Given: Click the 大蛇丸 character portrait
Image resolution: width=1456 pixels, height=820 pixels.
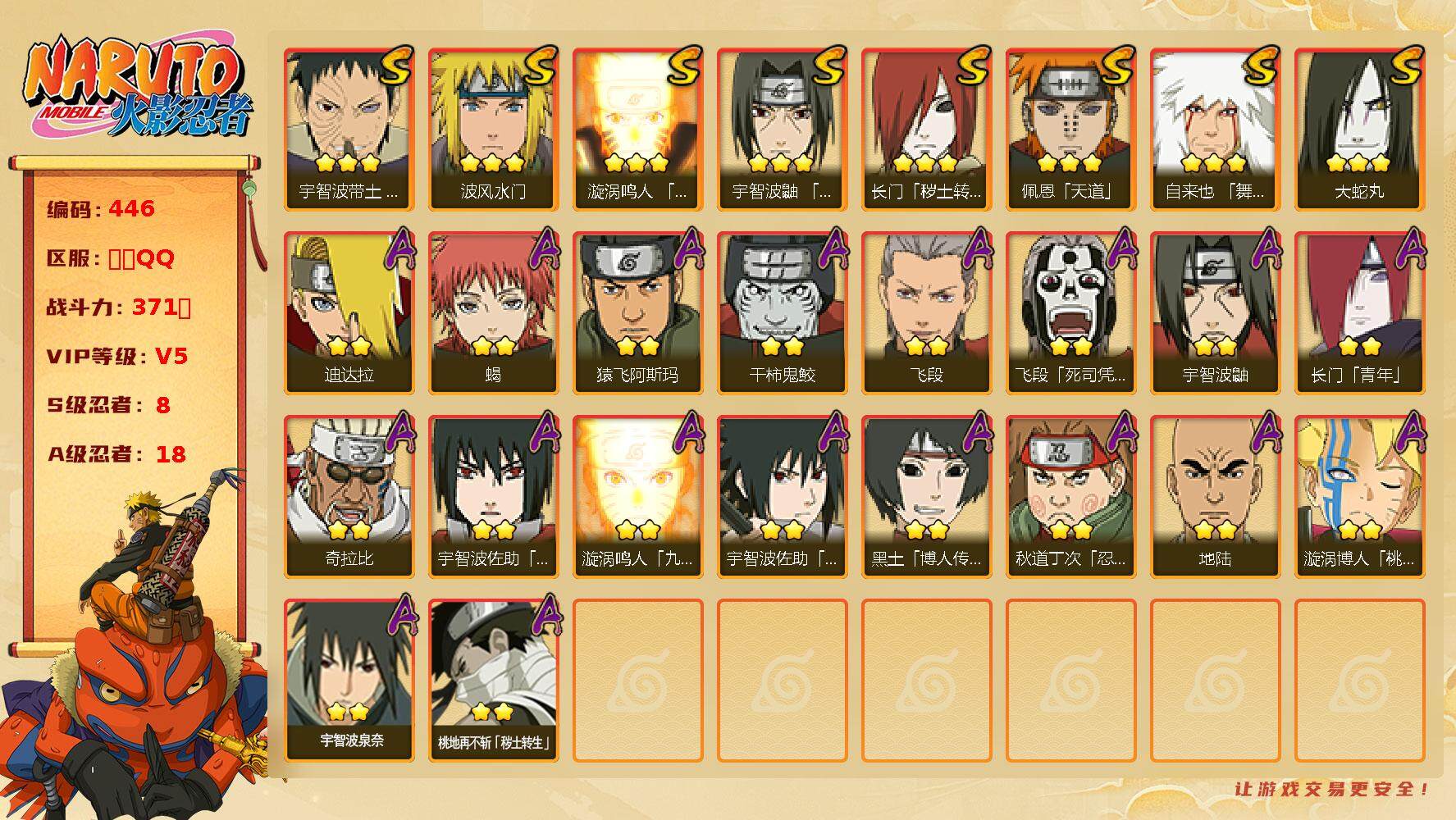Looking at the screenshot, I should (x=1359, y=130).
